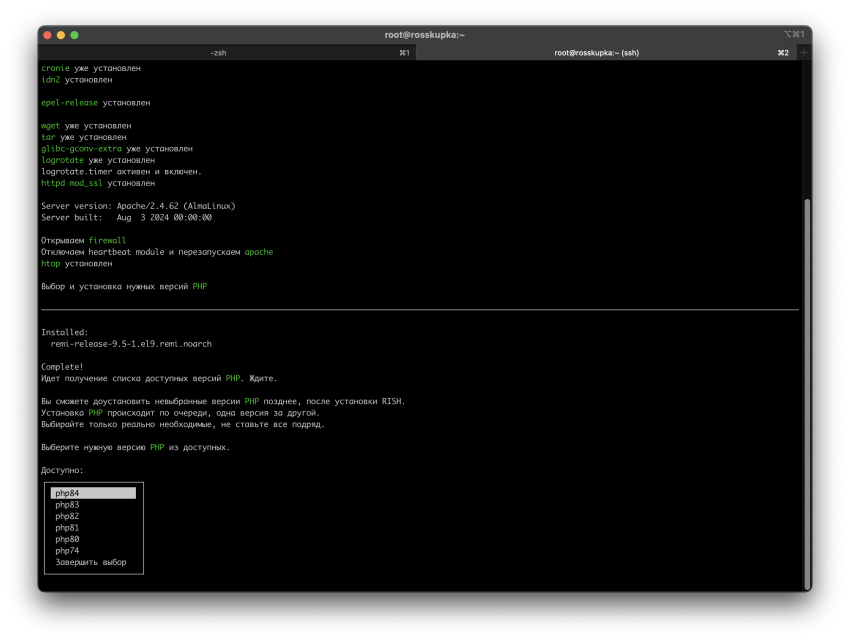The height and width of the screenshot is (642, 850).
Task: Click the window title root@rosskupka:~
Action: pos(424,35)
